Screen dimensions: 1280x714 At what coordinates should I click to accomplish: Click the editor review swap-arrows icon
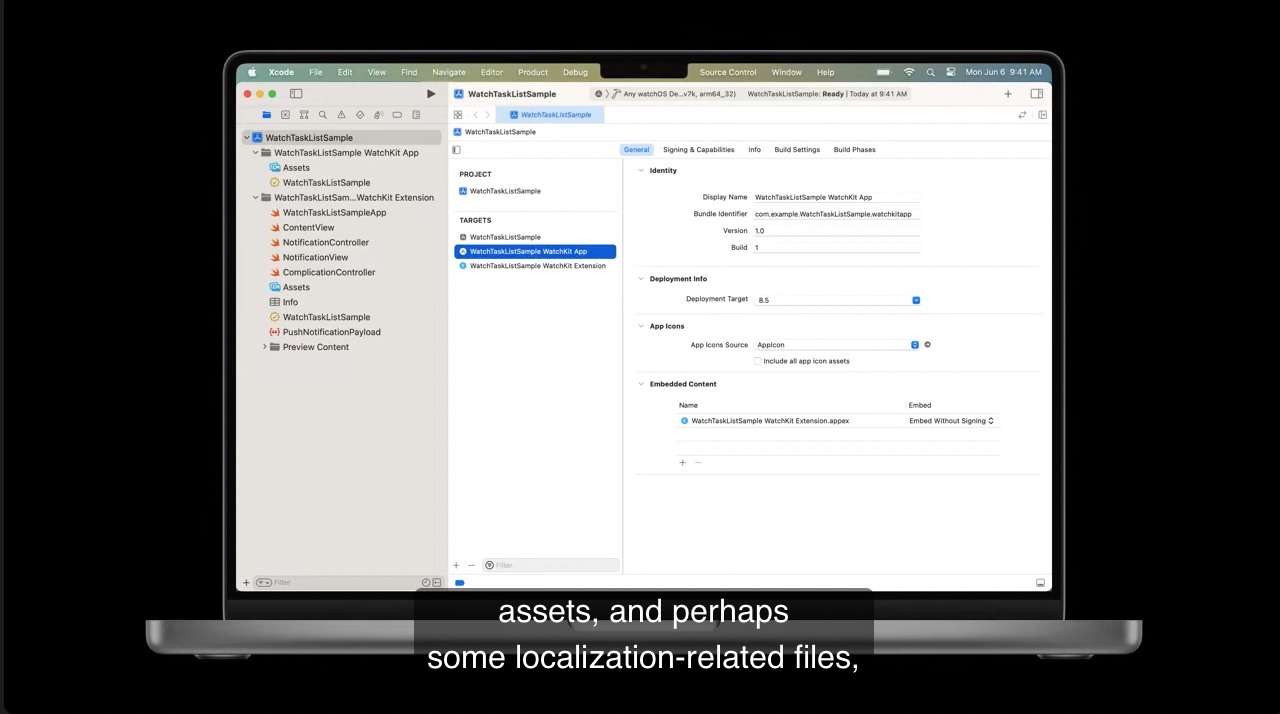[x=1022, y=115]
